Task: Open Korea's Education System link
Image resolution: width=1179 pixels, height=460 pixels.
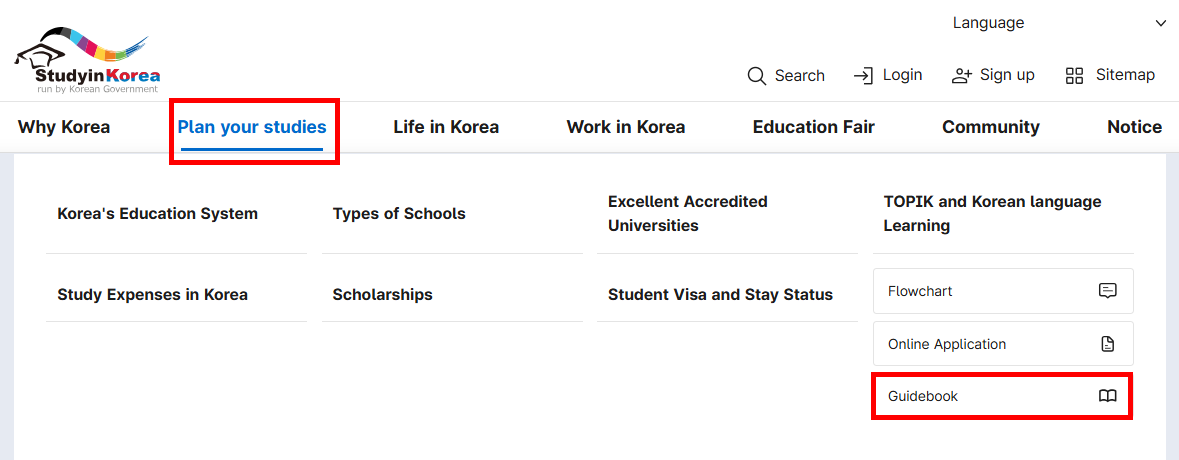Action: [157, 214]
